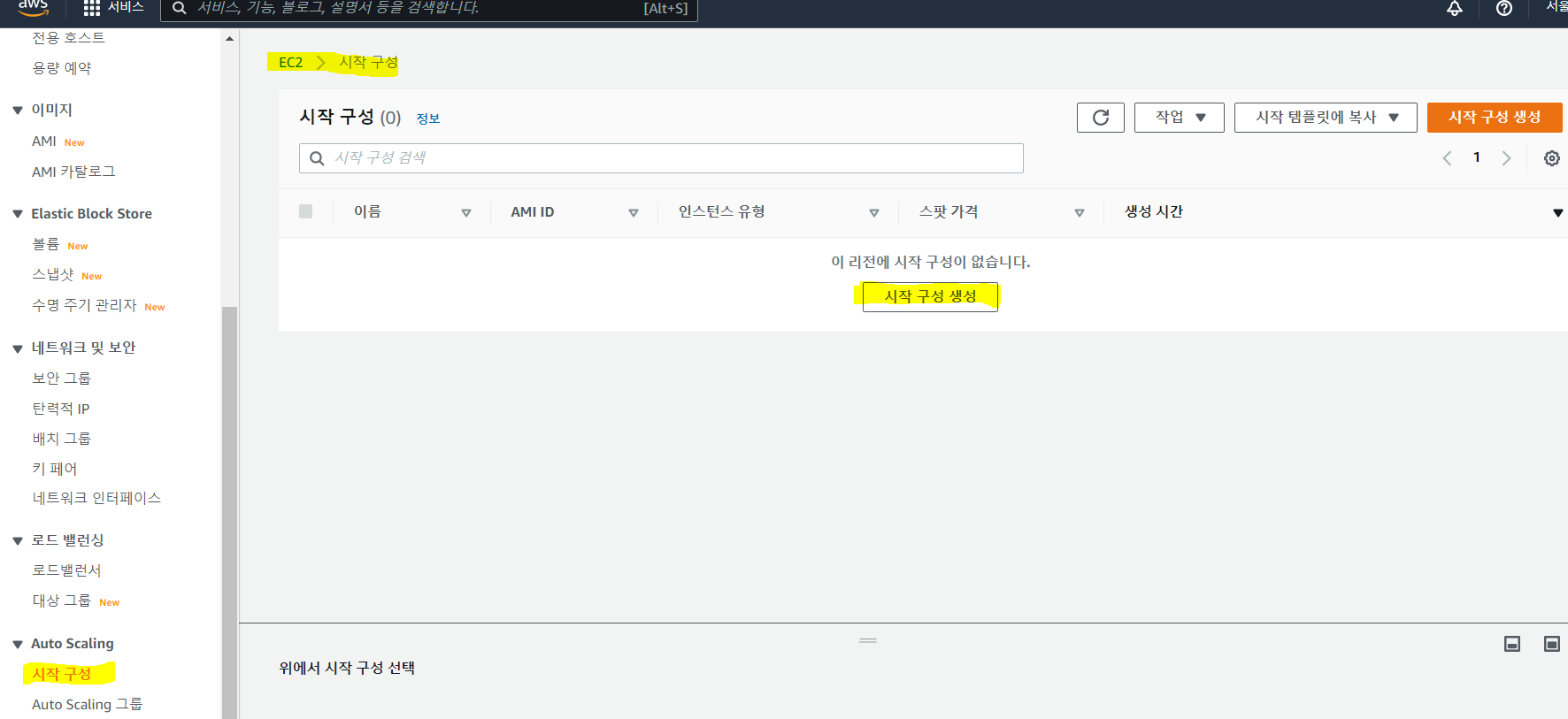Open 키 페어 in sidebar
Image resolution: width=1568 pixels, height=719 pixels.
coord(54,469)
